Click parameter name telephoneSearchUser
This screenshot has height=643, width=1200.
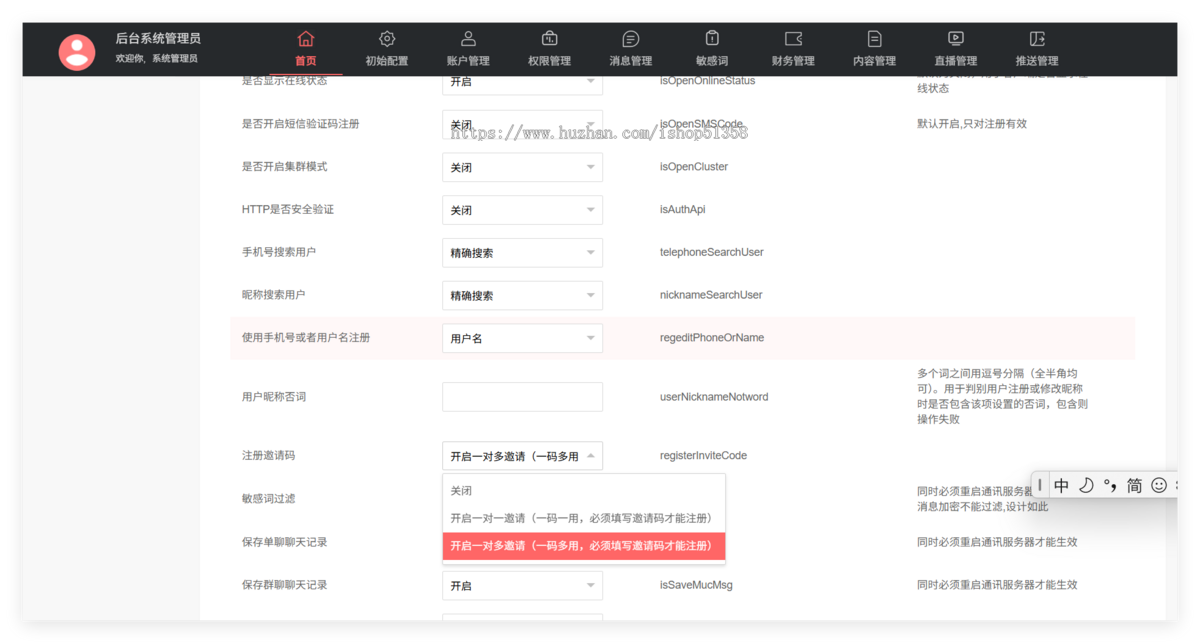pos(712,252)
